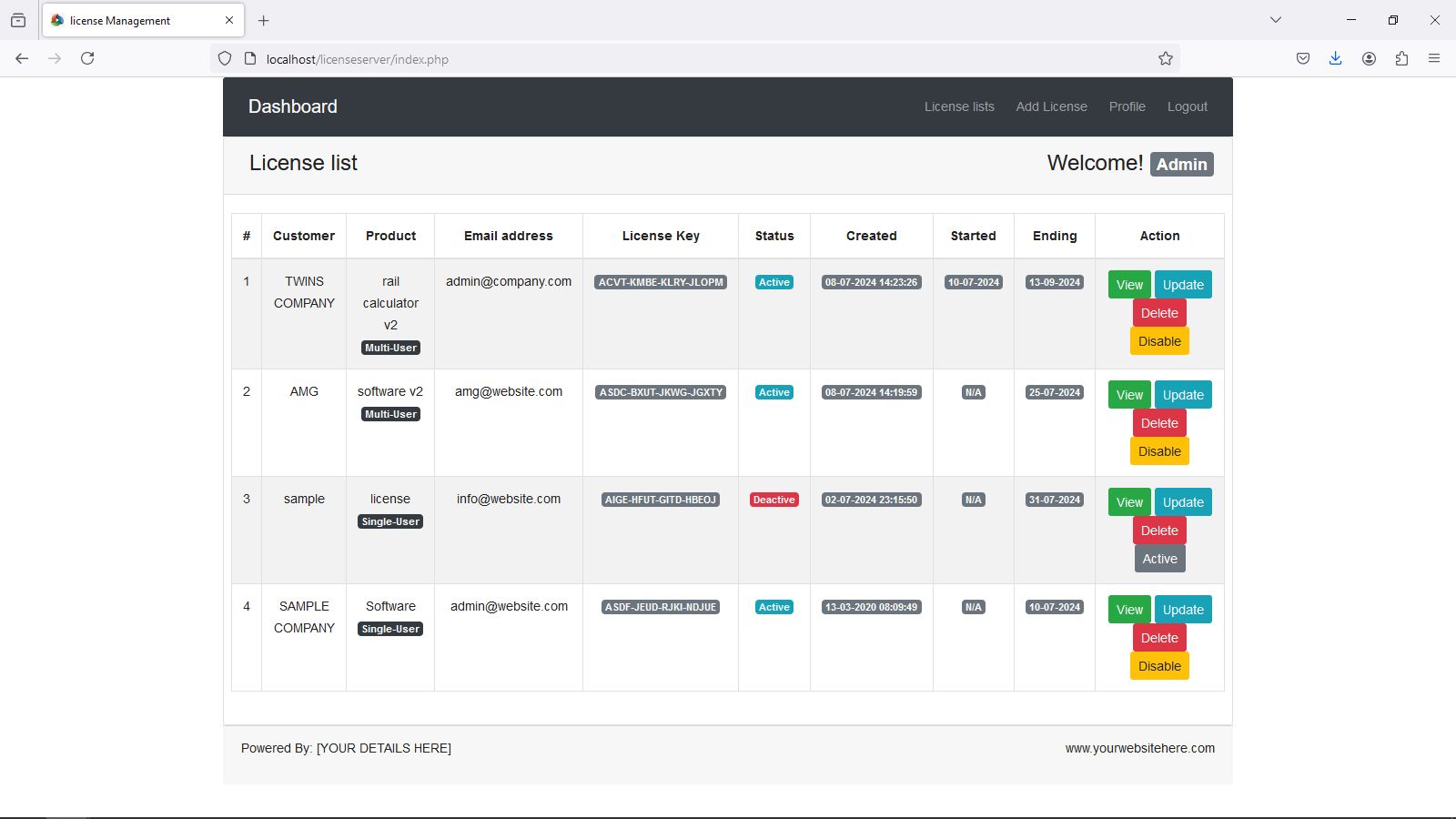Screen dimensions: 1456x819
Task: Click email amg@website.com
Action: [509, 391]
